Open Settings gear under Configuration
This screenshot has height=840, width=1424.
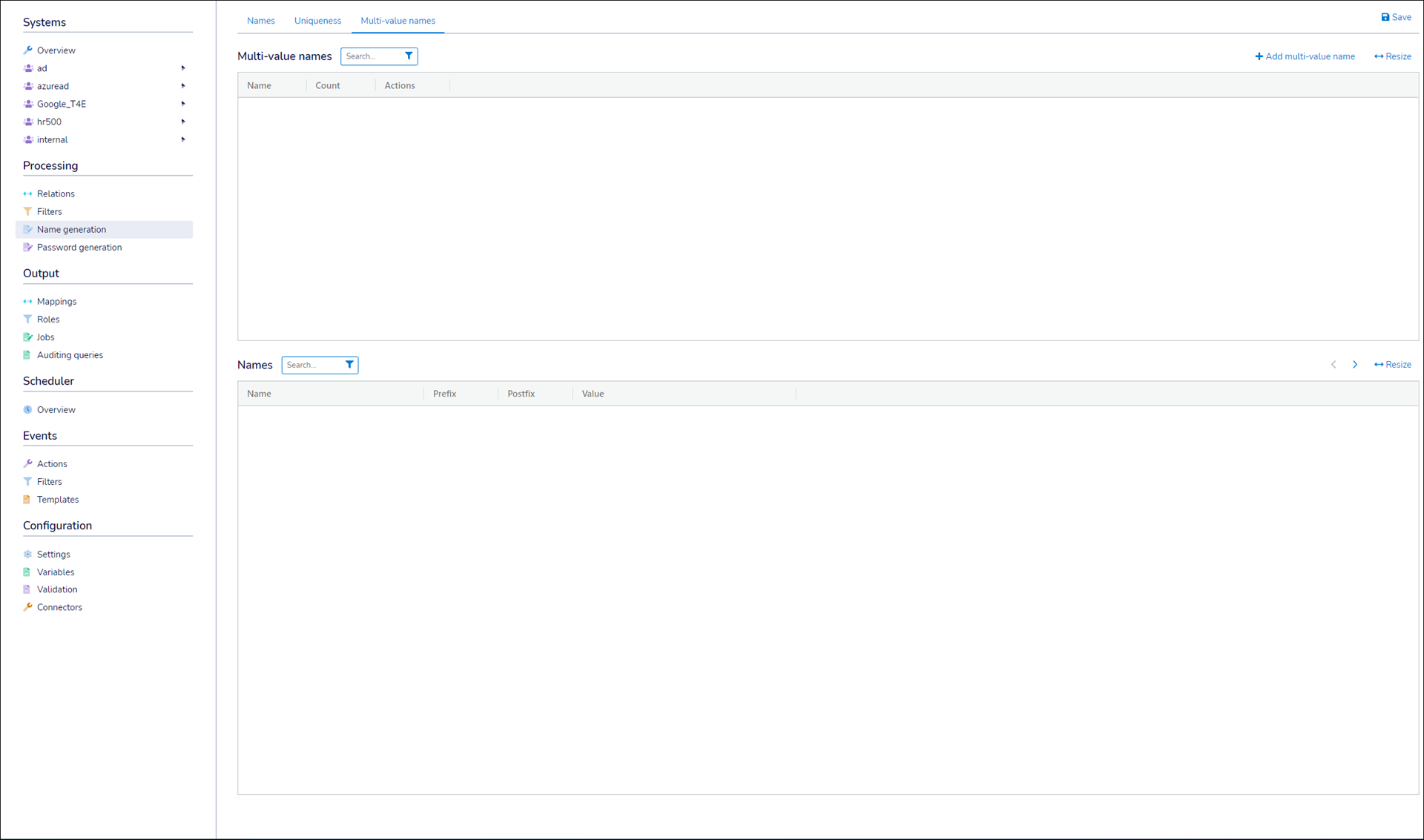tap(53, 555)
